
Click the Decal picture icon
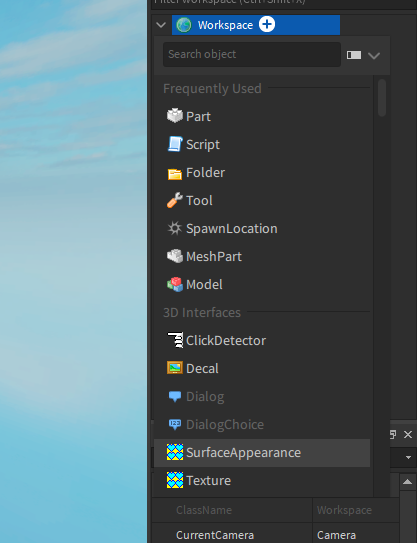click(175, 368)
